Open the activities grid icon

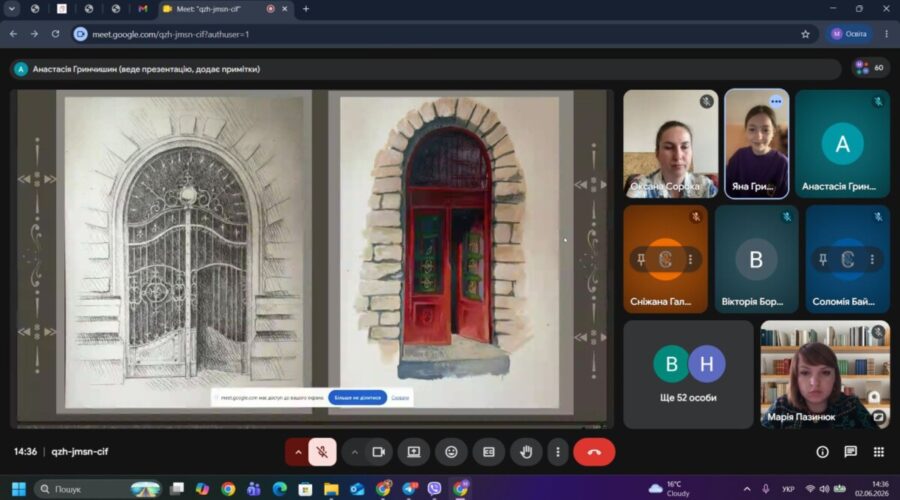pyautogui.click(x=879, y=452)
